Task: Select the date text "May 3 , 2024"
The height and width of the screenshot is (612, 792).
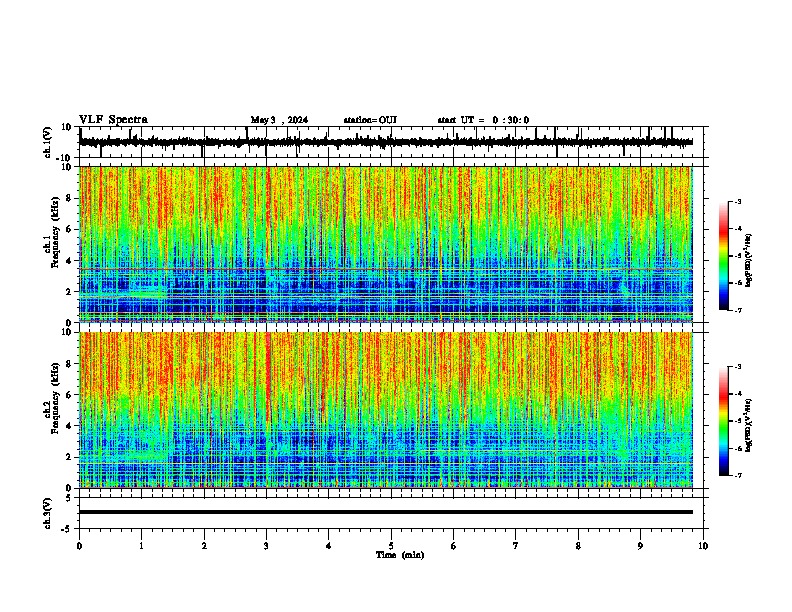Action: coord(279,120)
